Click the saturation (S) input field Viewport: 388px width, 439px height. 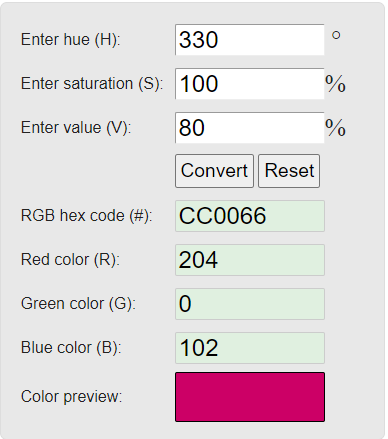(250, 84)
